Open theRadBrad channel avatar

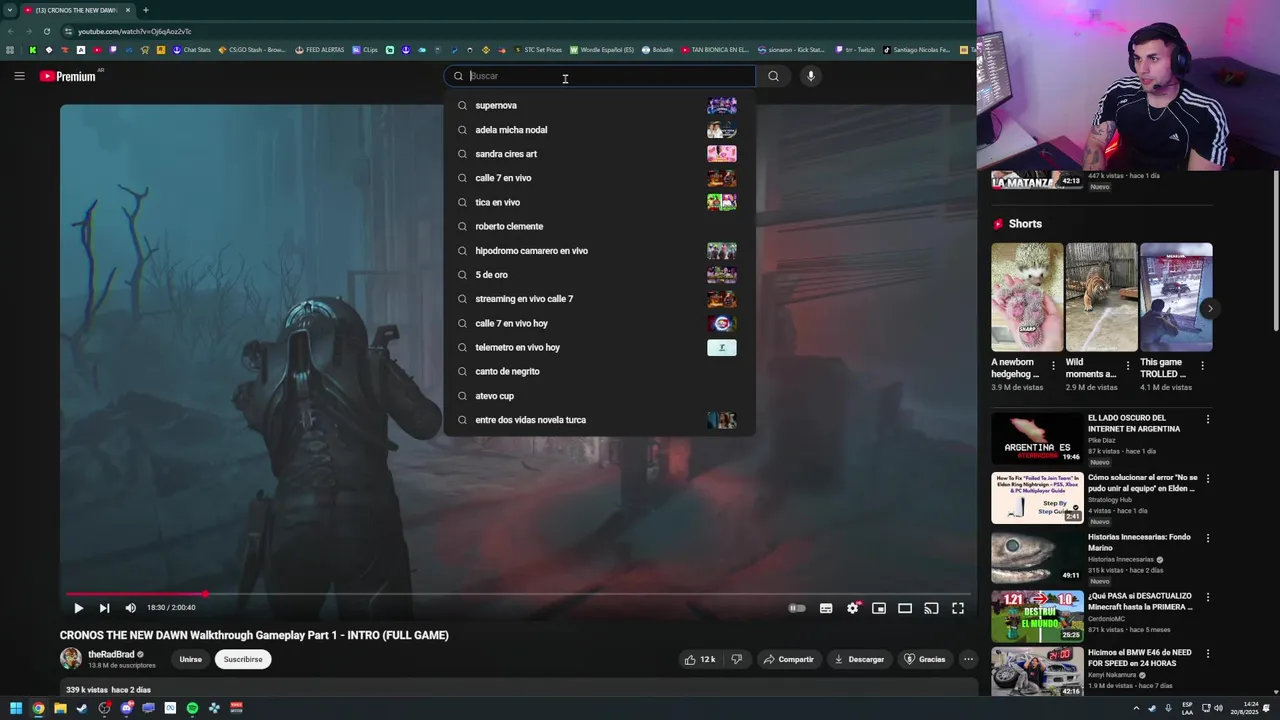[71, 658]
